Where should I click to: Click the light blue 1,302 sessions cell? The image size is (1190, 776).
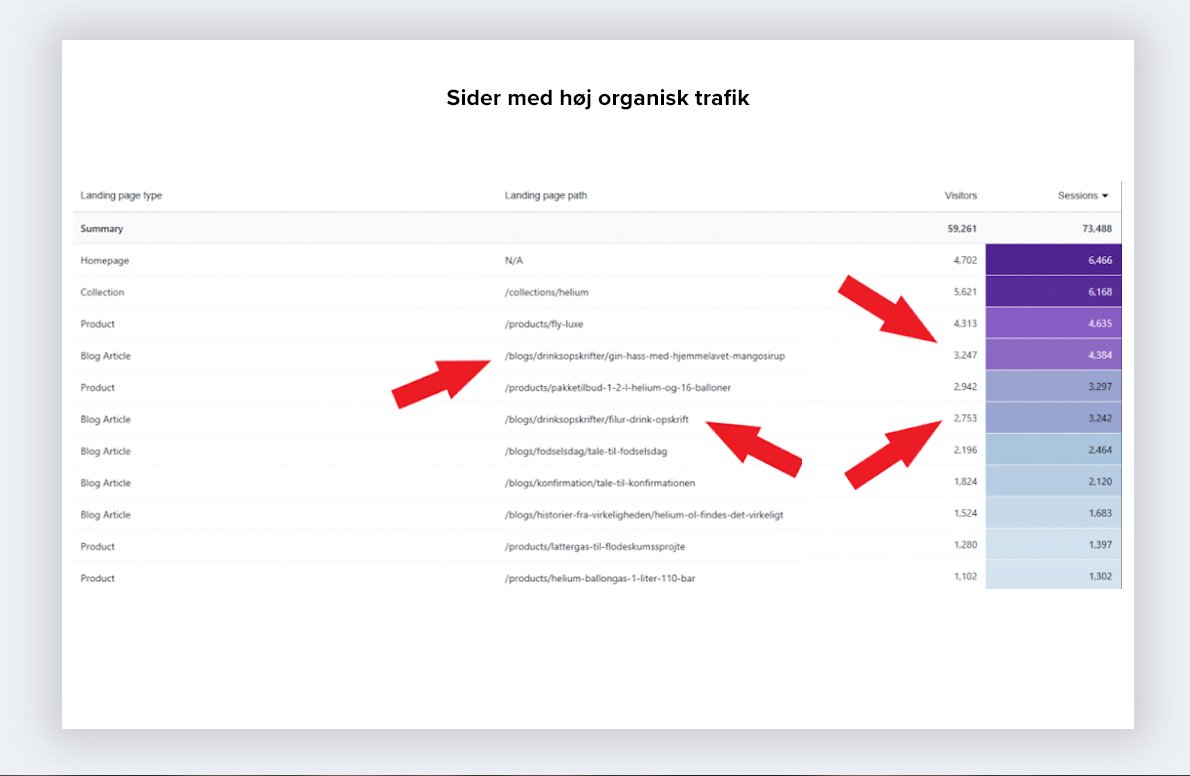[x=1053, y=578]
